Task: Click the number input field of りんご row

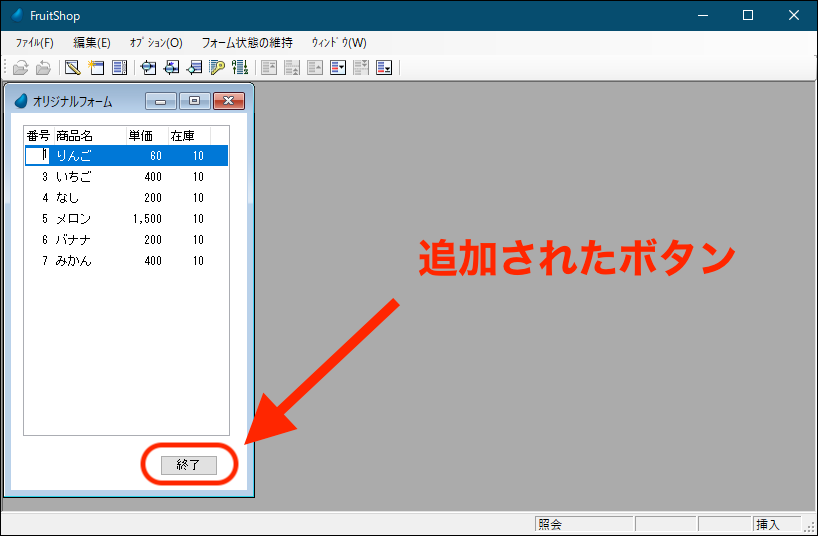Action: click(37, 156)
